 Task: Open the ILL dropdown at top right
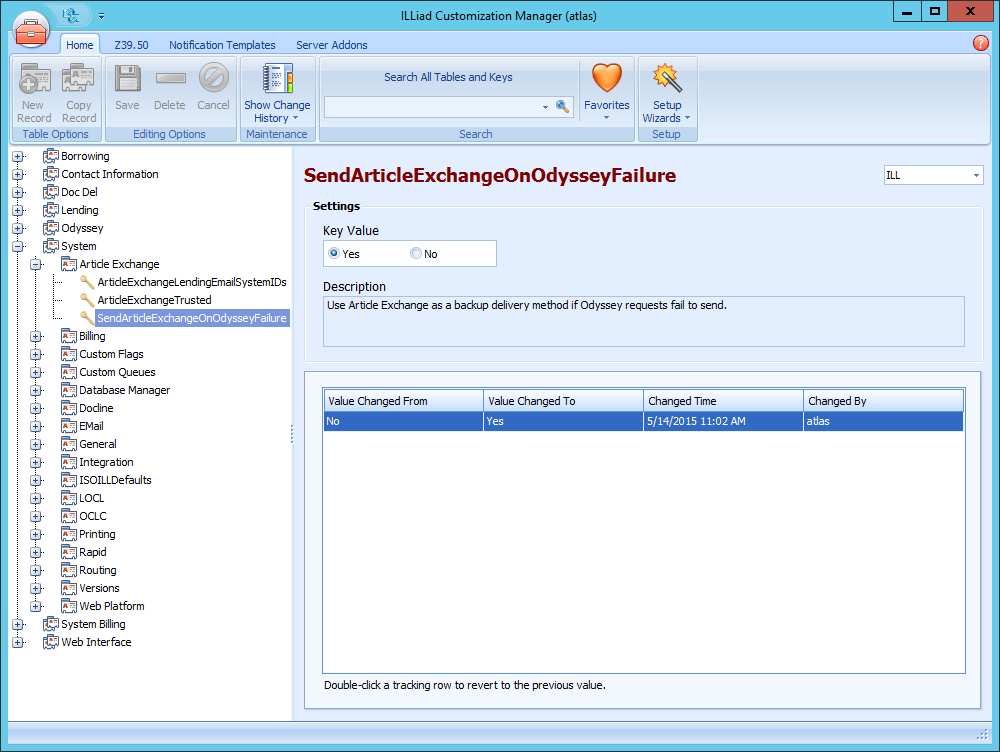pos(976,174)
